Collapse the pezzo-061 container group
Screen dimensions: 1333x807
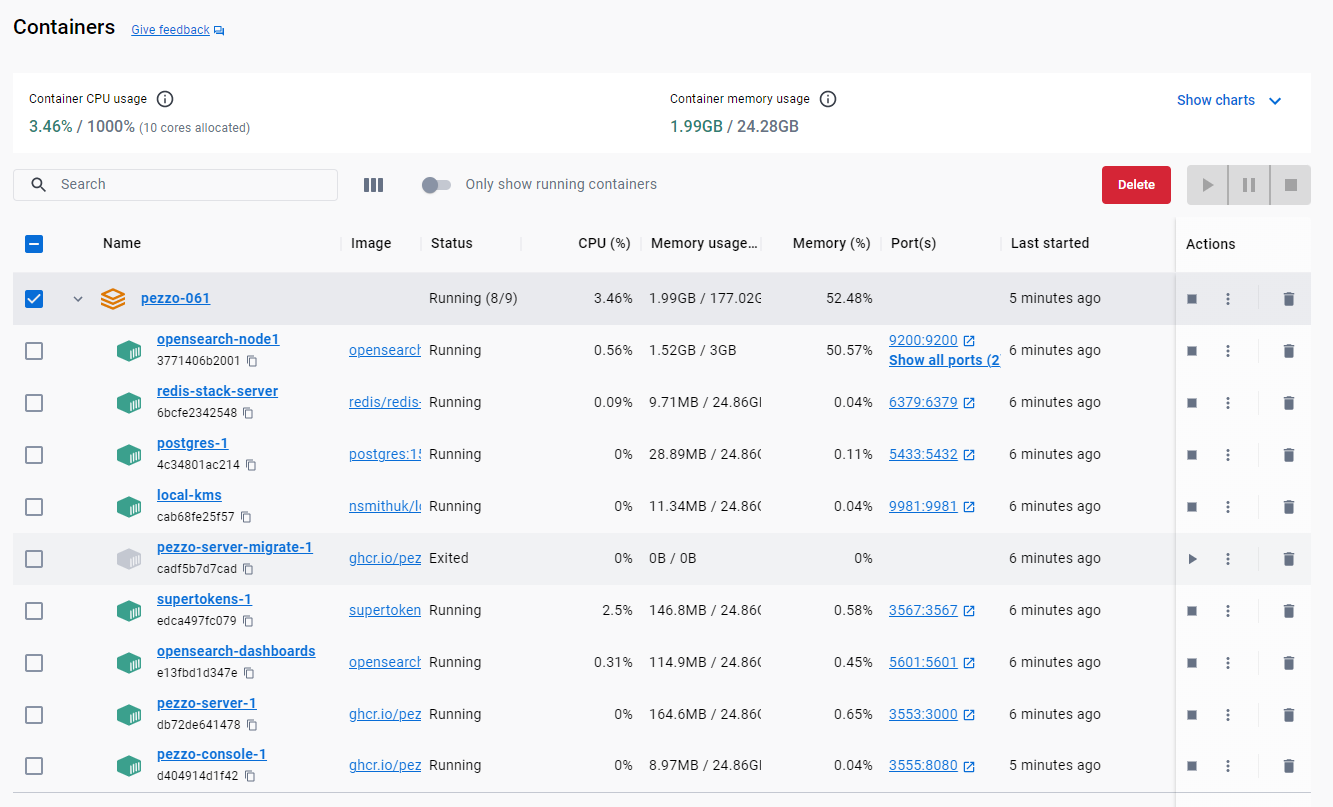point(78,298)
